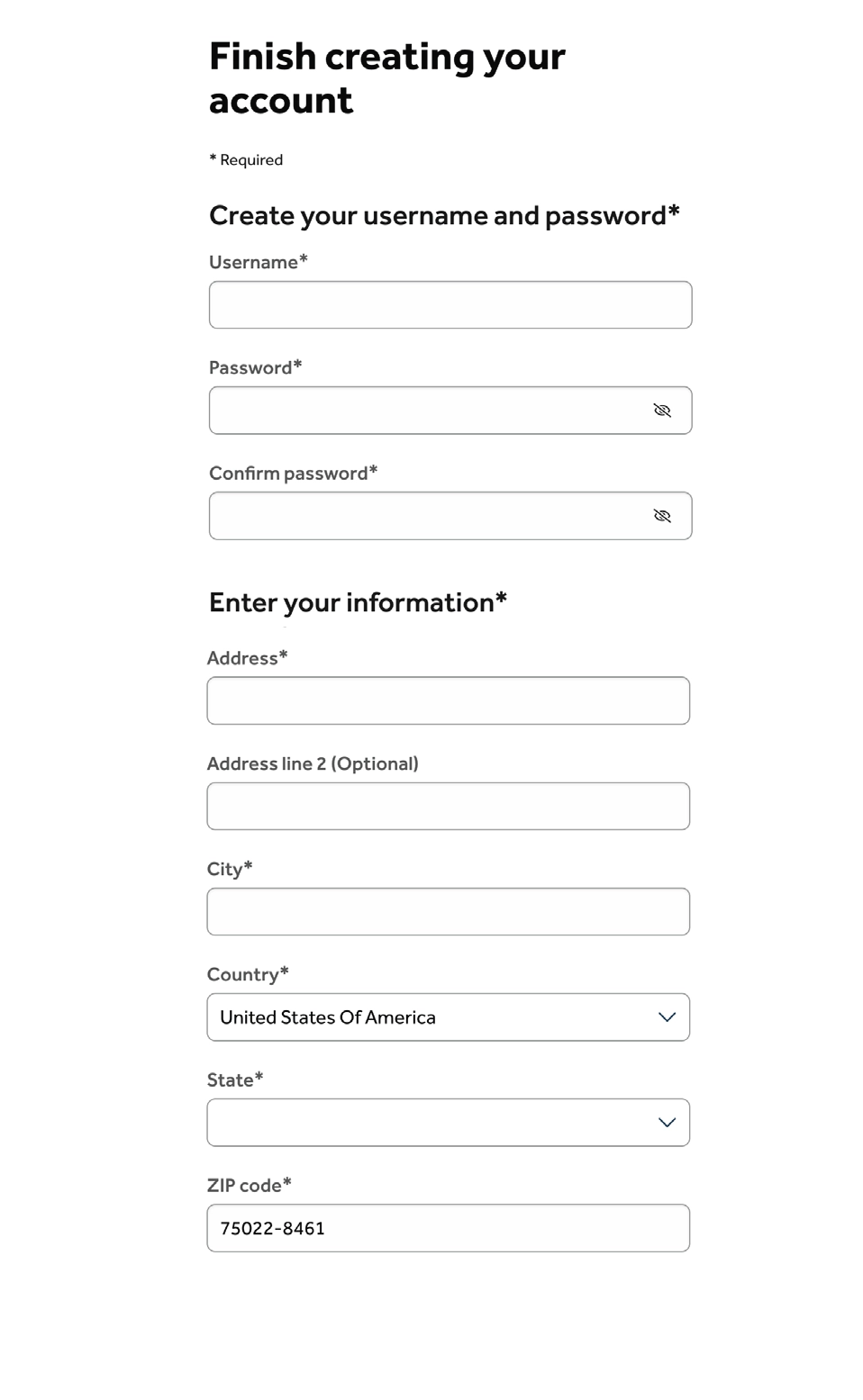
Task: Click the Username input field
Action: coord(450,305)
